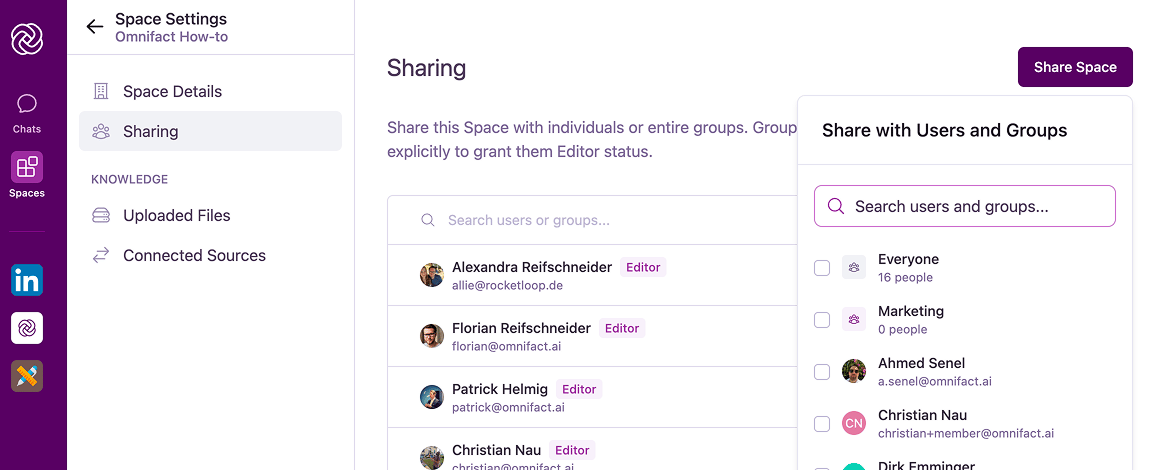Click Ahmed Senel's avatar in share list

854,372
